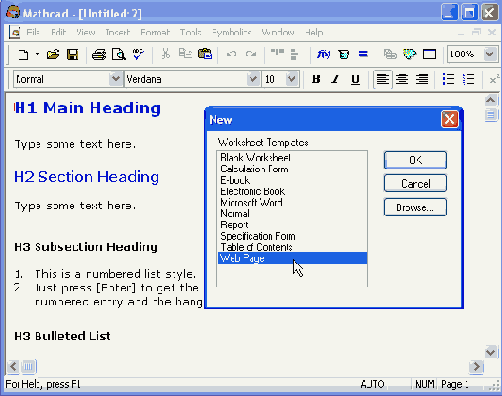This screenshot has height=396, width=502.
Task: Click the Insert Hyperlink icon
Action: [390, 54]
